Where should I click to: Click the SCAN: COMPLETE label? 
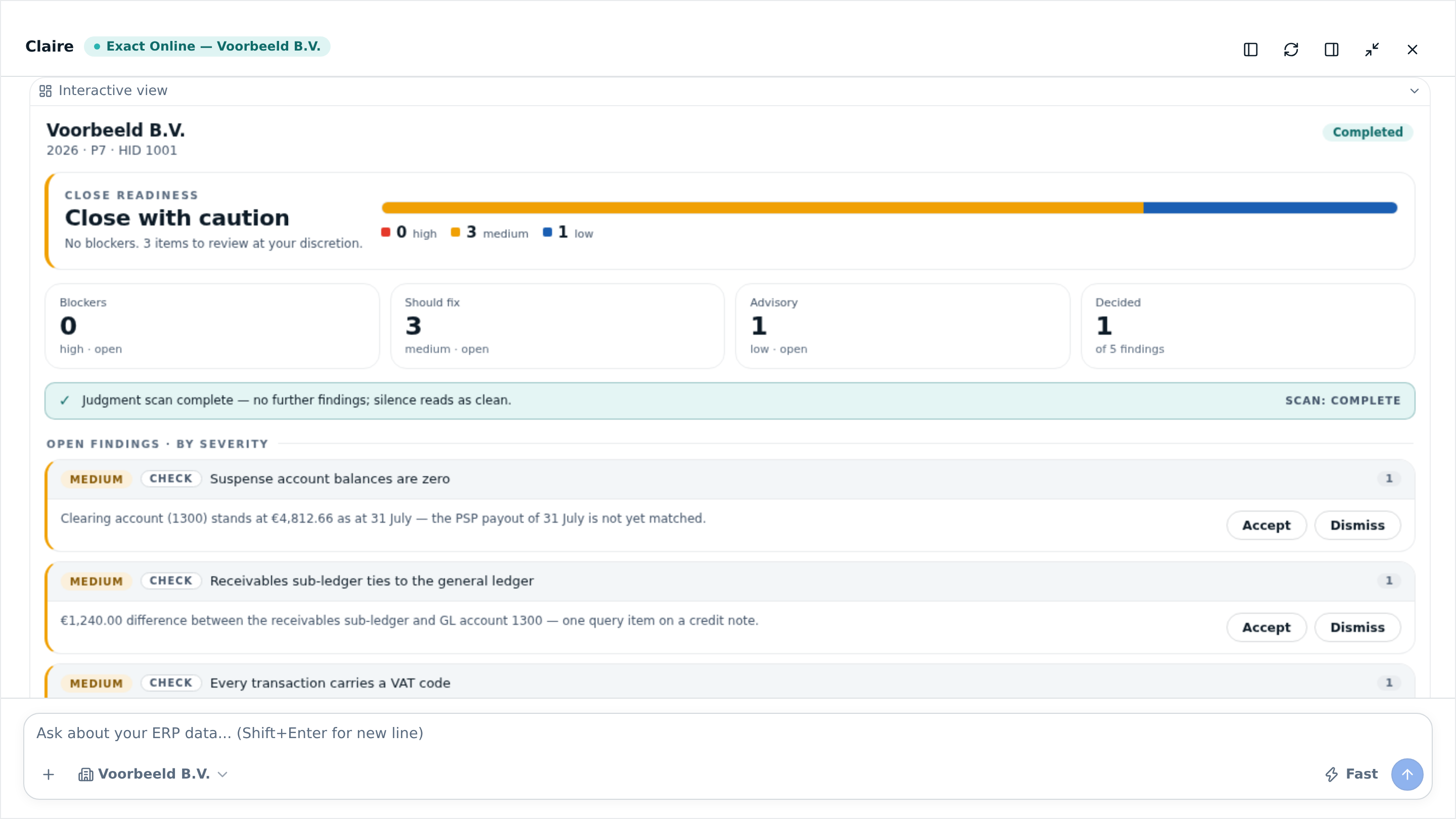coord(1342,401)
